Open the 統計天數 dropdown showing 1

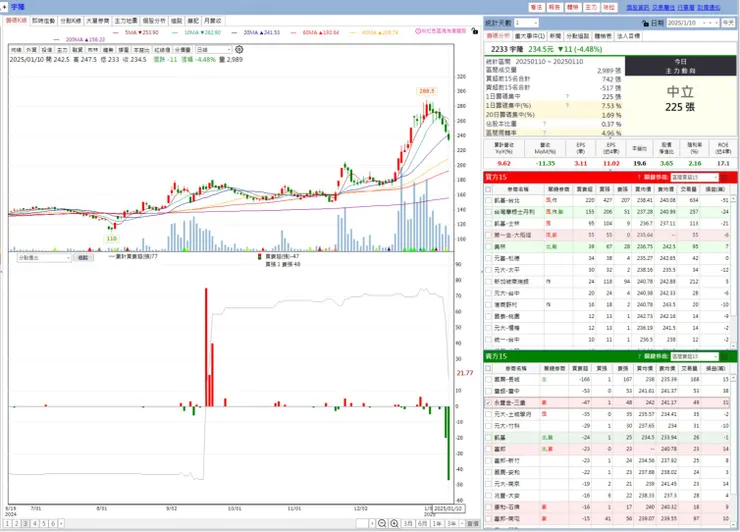(526, 23)
